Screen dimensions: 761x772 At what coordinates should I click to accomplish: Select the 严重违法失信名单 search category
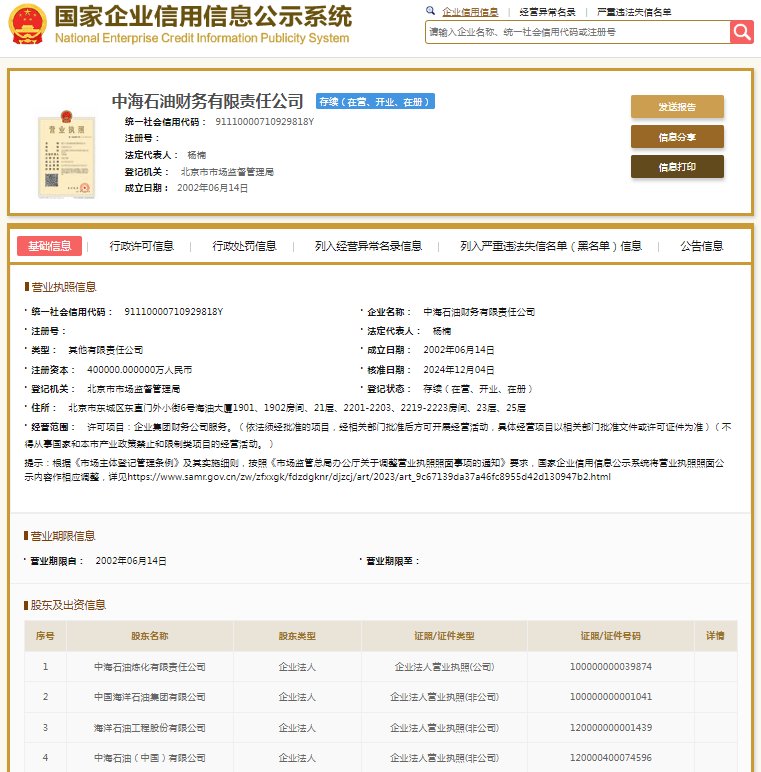(x=634, y=12)
